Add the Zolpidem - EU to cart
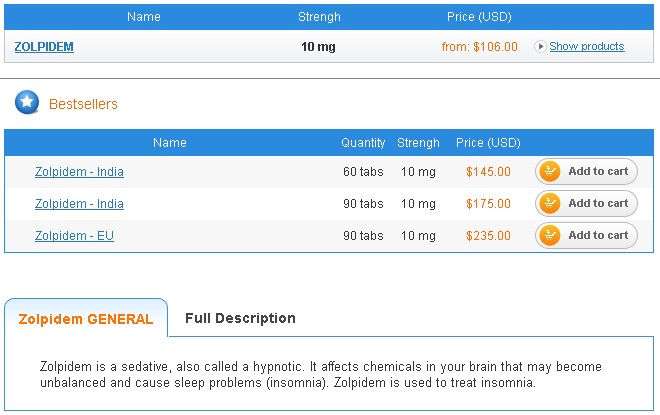660x415 pixels. [597, 236]
